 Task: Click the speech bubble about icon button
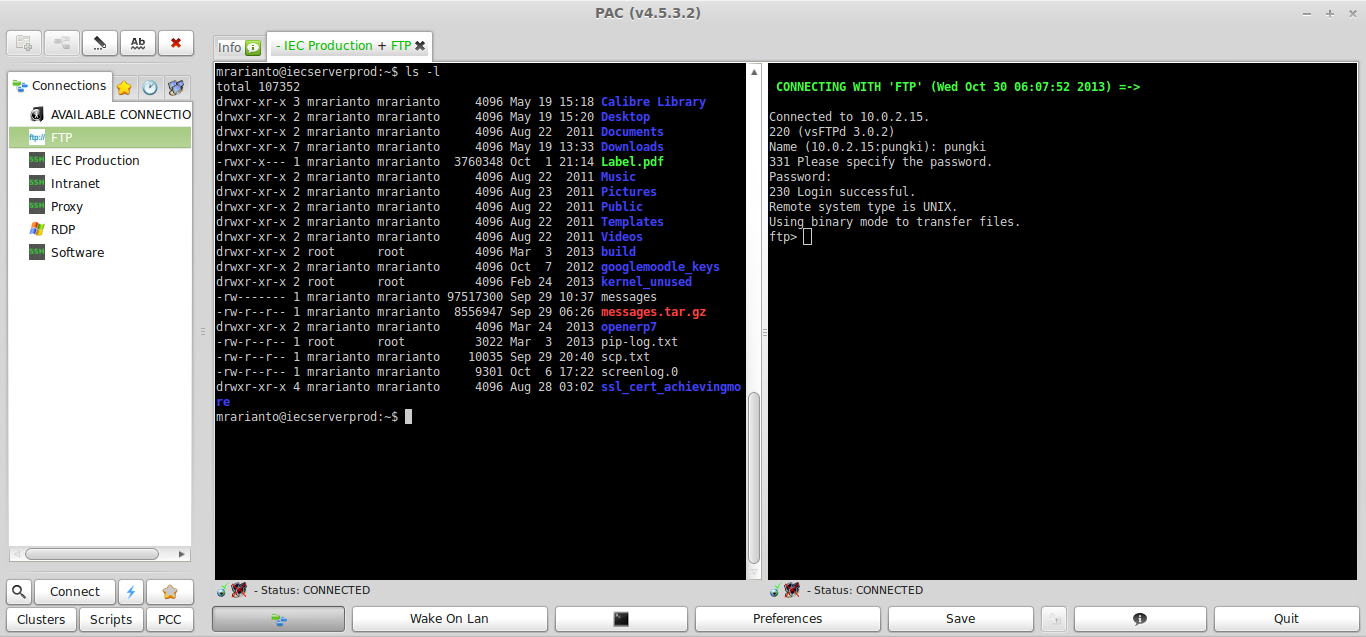pos(1139,619)
